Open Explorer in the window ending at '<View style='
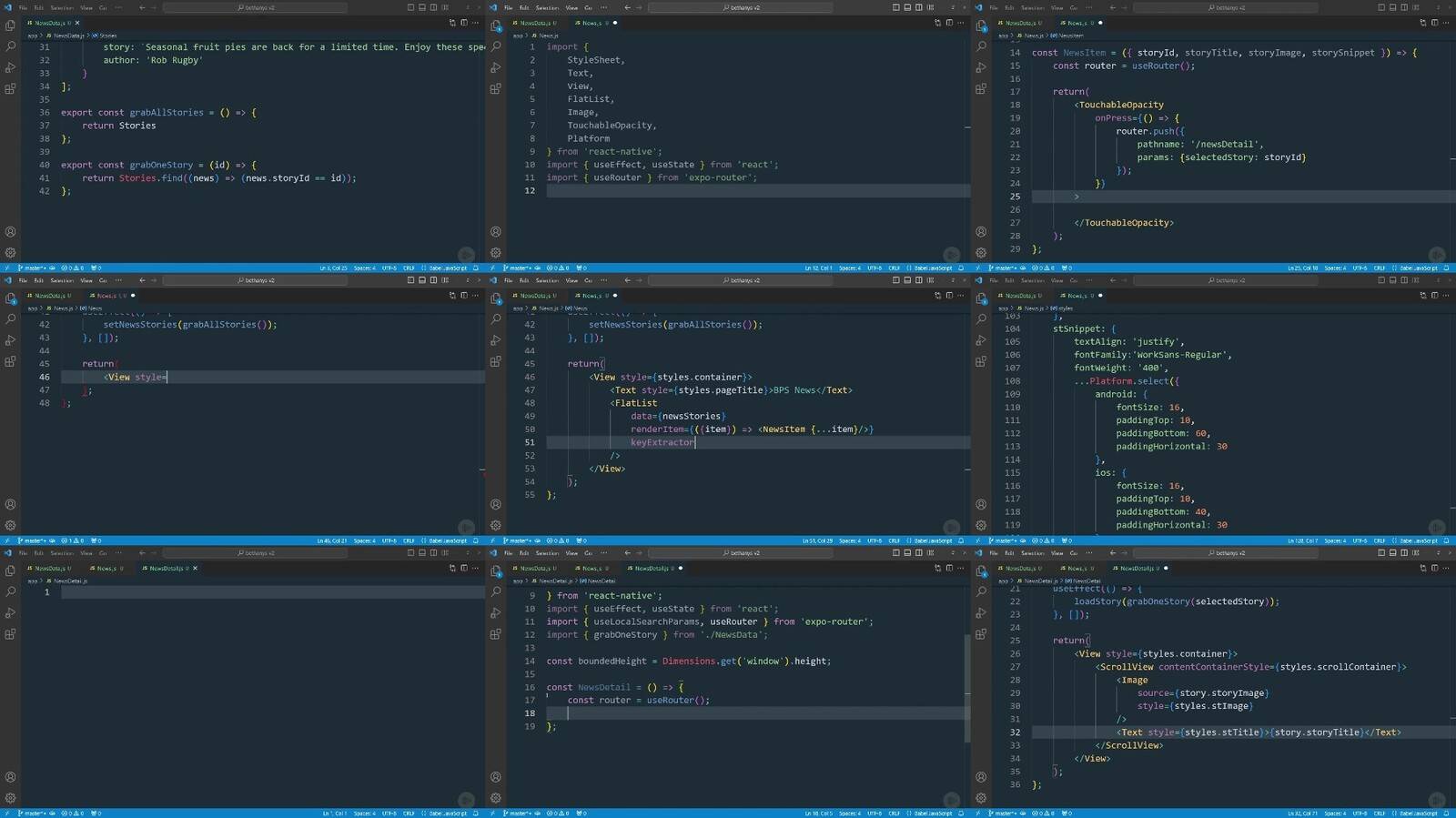 point(10,298)
